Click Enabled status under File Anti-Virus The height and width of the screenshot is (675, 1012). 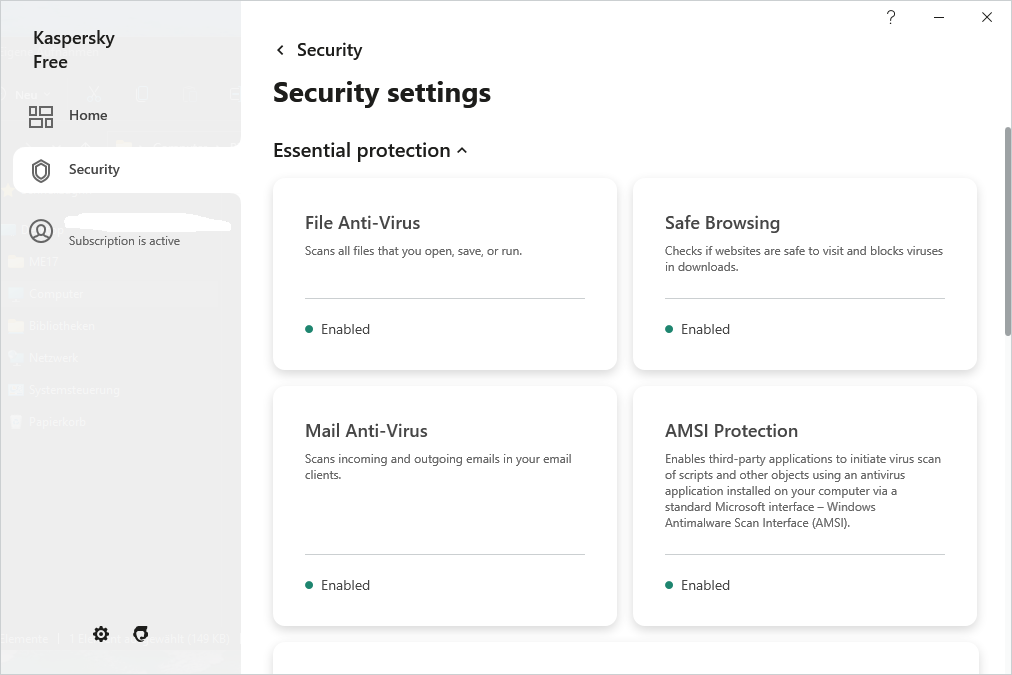345,329
